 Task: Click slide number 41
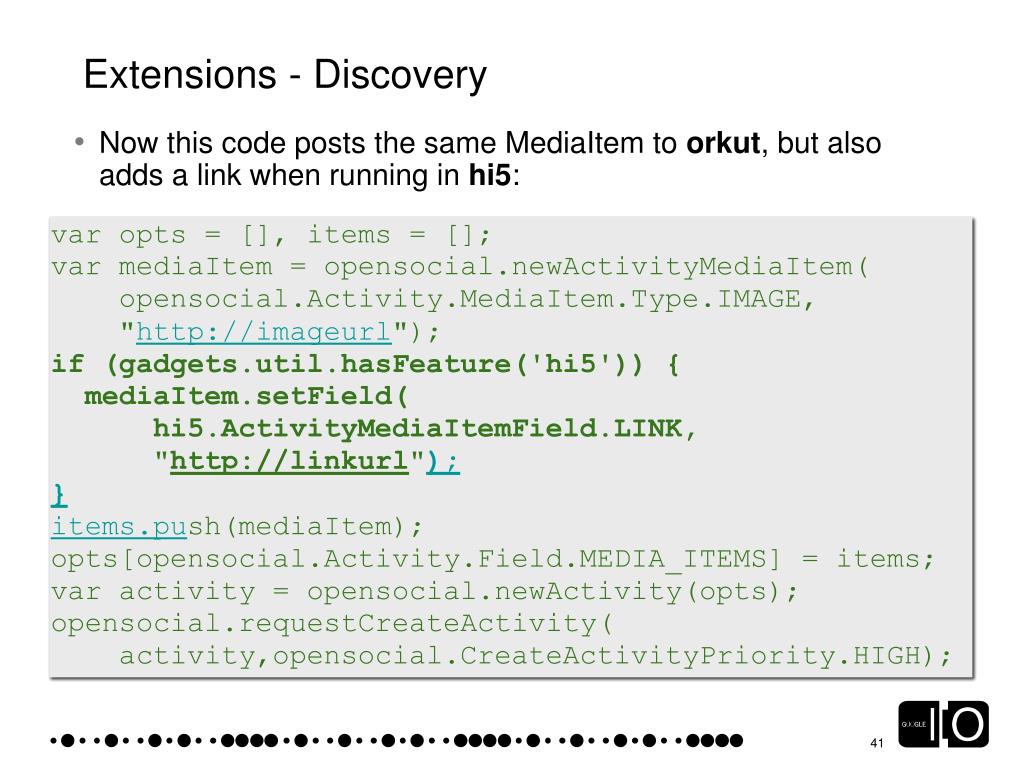pyautogui.click(x=876, y=743)
